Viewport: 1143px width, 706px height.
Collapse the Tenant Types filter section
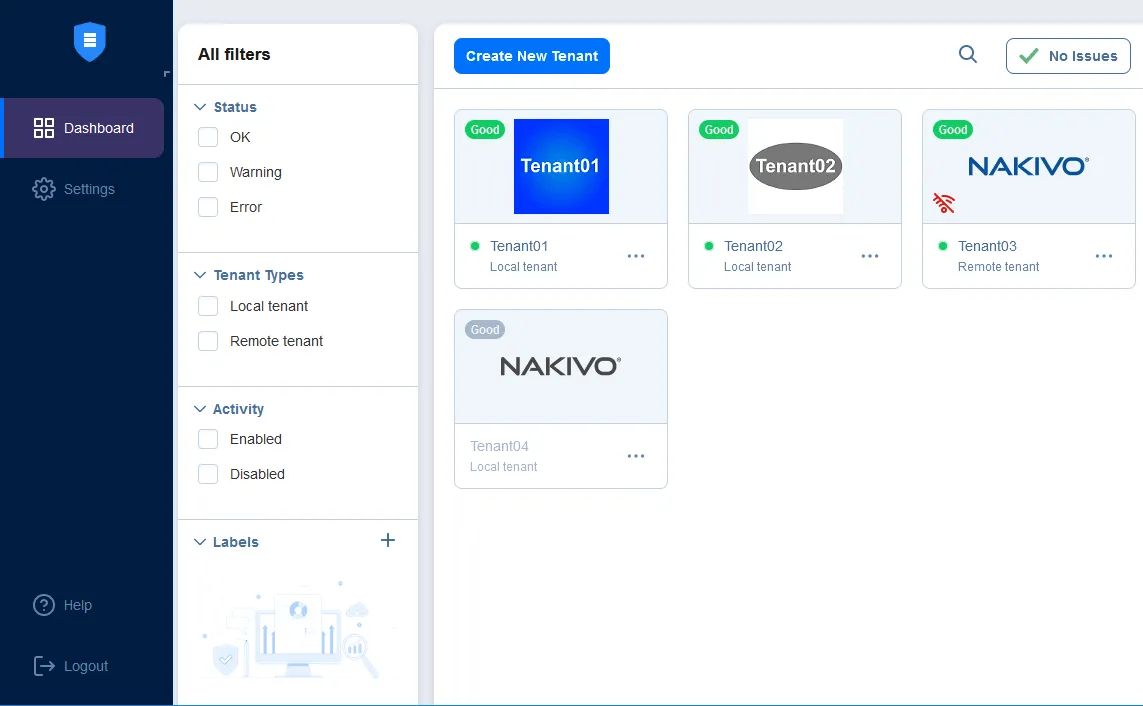pos(200,275)
